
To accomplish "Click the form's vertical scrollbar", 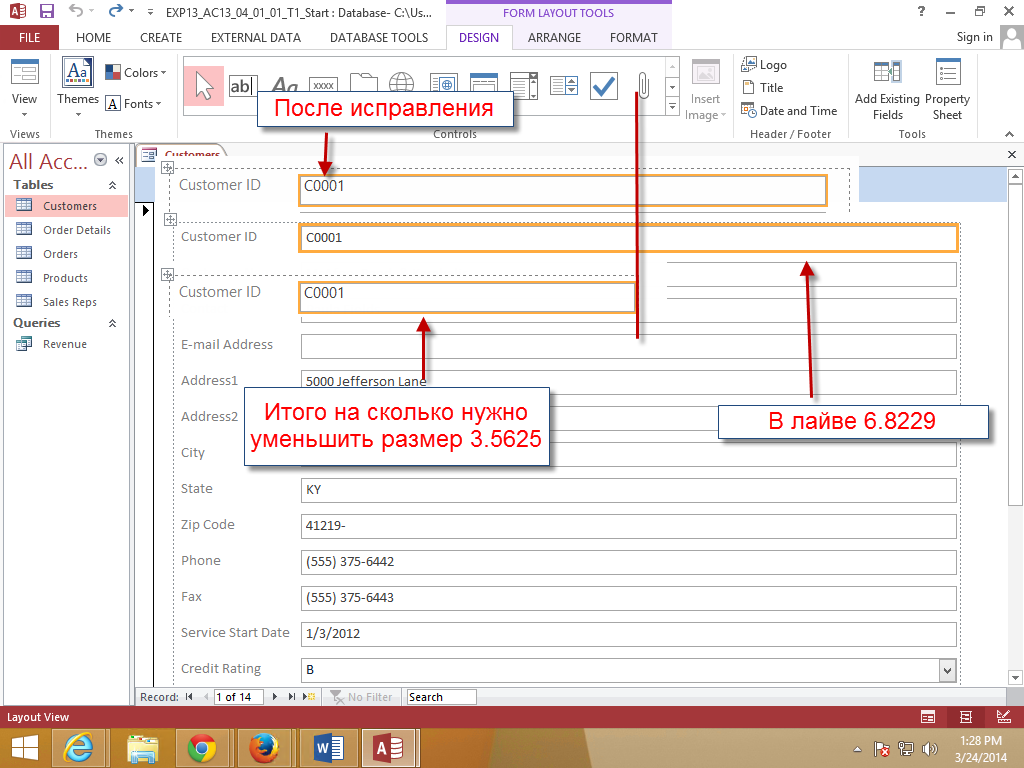I will tap(1014, 426).
